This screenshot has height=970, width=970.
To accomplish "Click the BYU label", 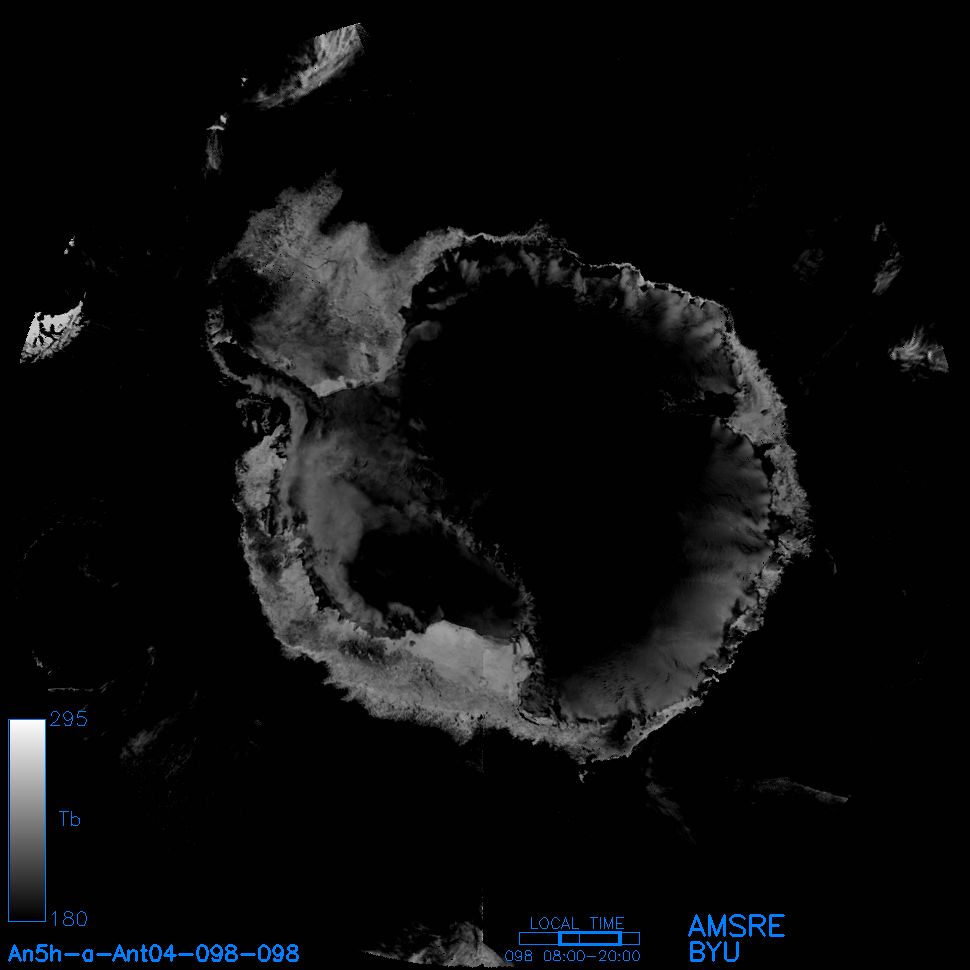I will click(x=714, y=952).
